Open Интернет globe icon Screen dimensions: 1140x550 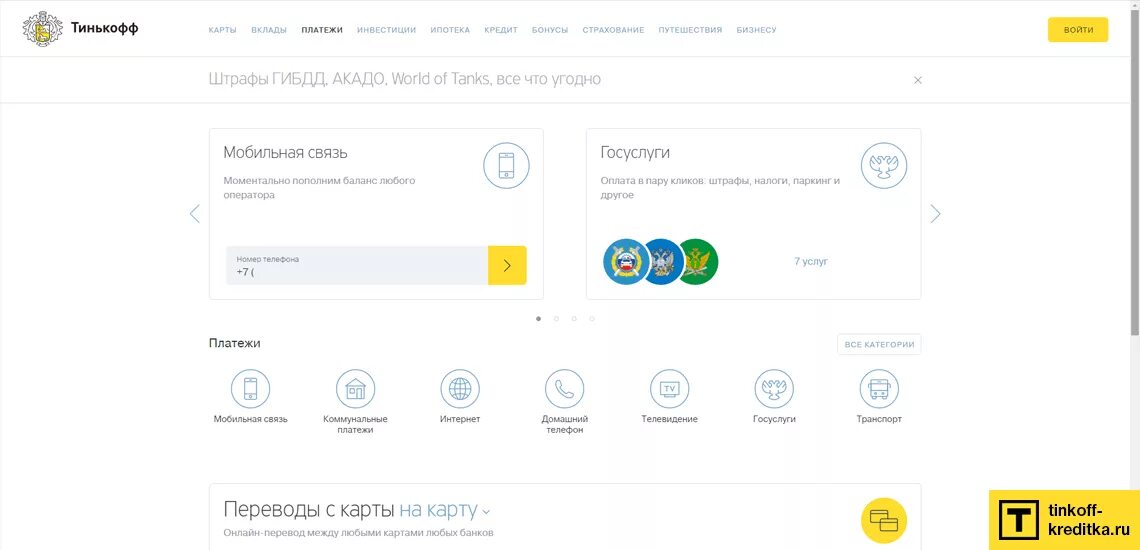pos(460,388)
